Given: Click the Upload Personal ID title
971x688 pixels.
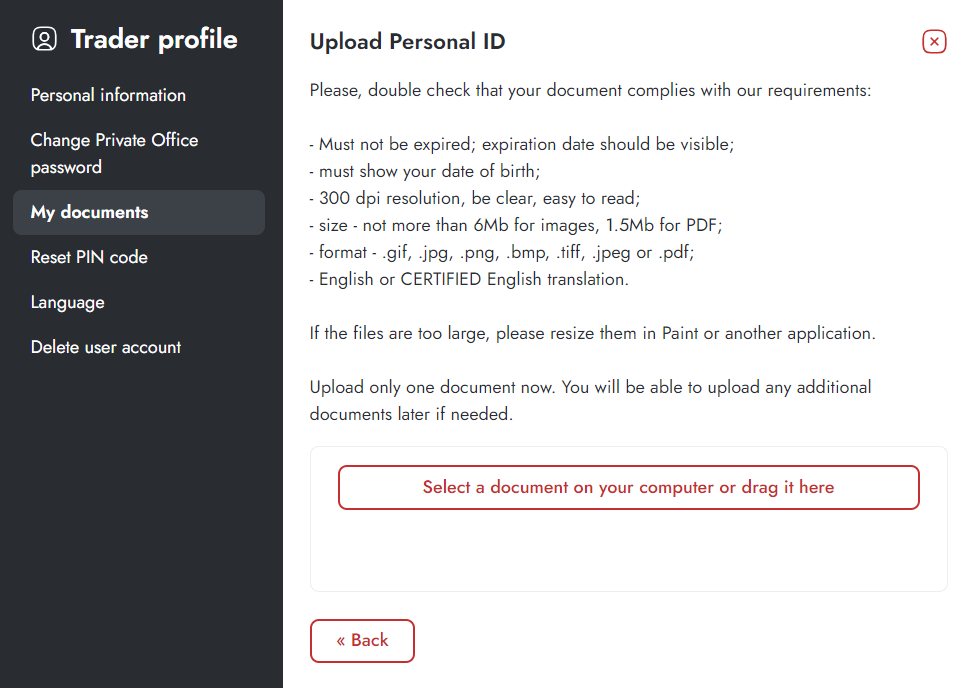Looking at the screenshot, I should (407, 41).
